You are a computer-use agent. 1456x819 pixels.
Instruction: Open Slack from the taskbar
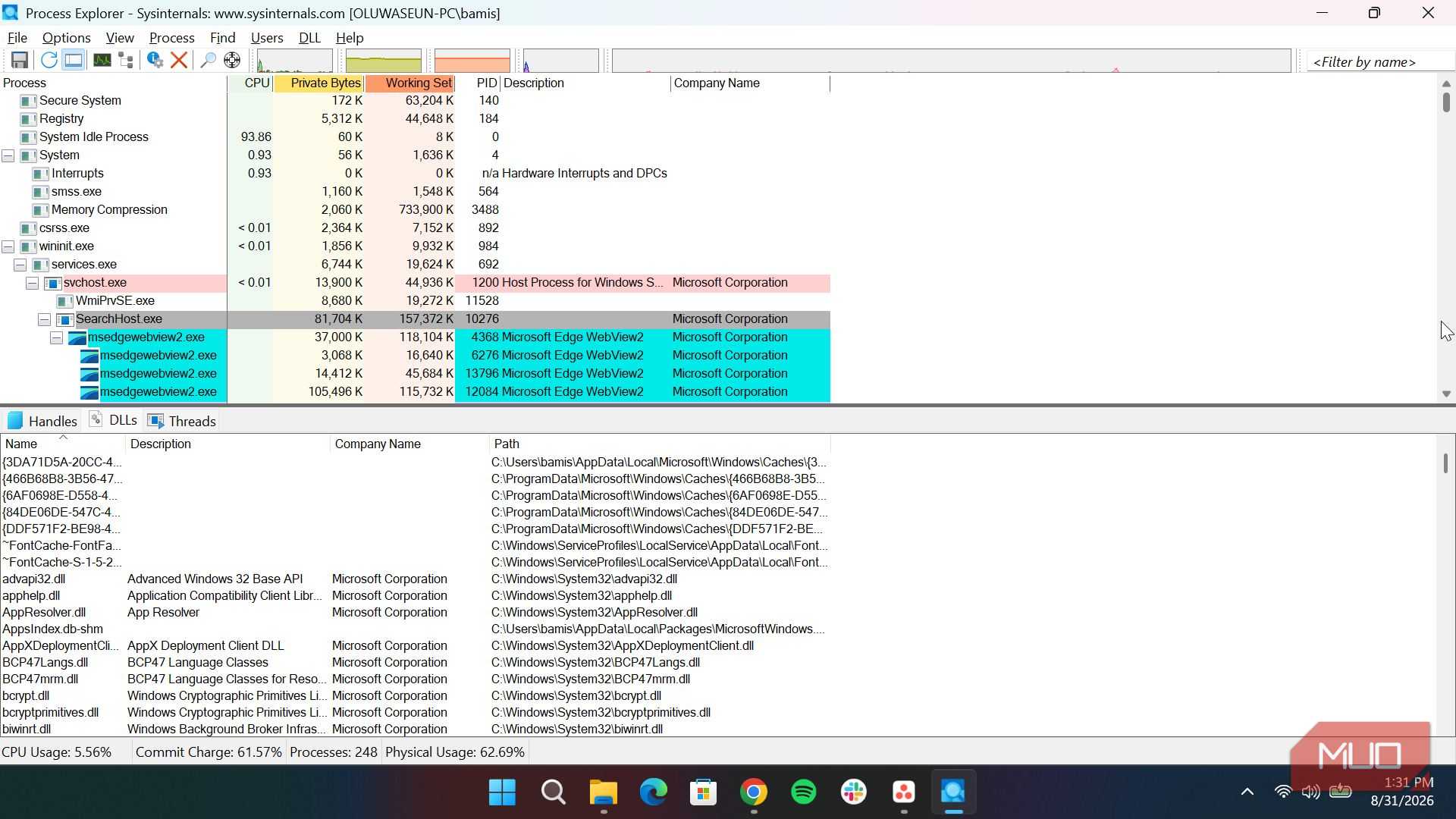(854, 792)
